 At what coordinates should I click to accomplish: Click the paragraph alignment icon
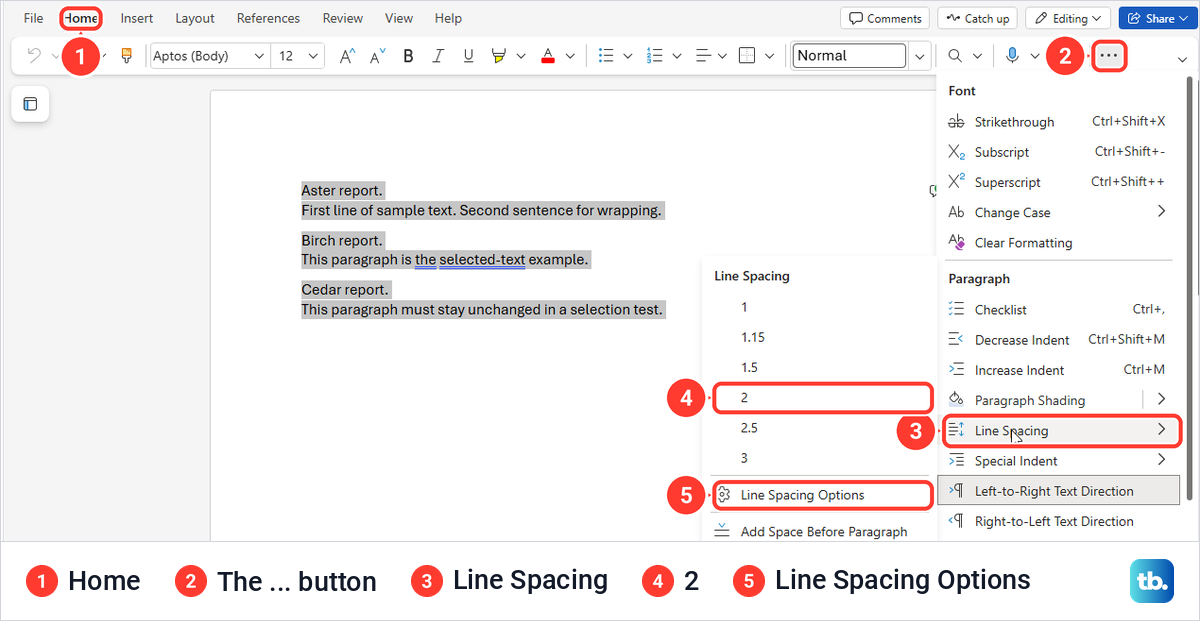click(x=703, y=56)
